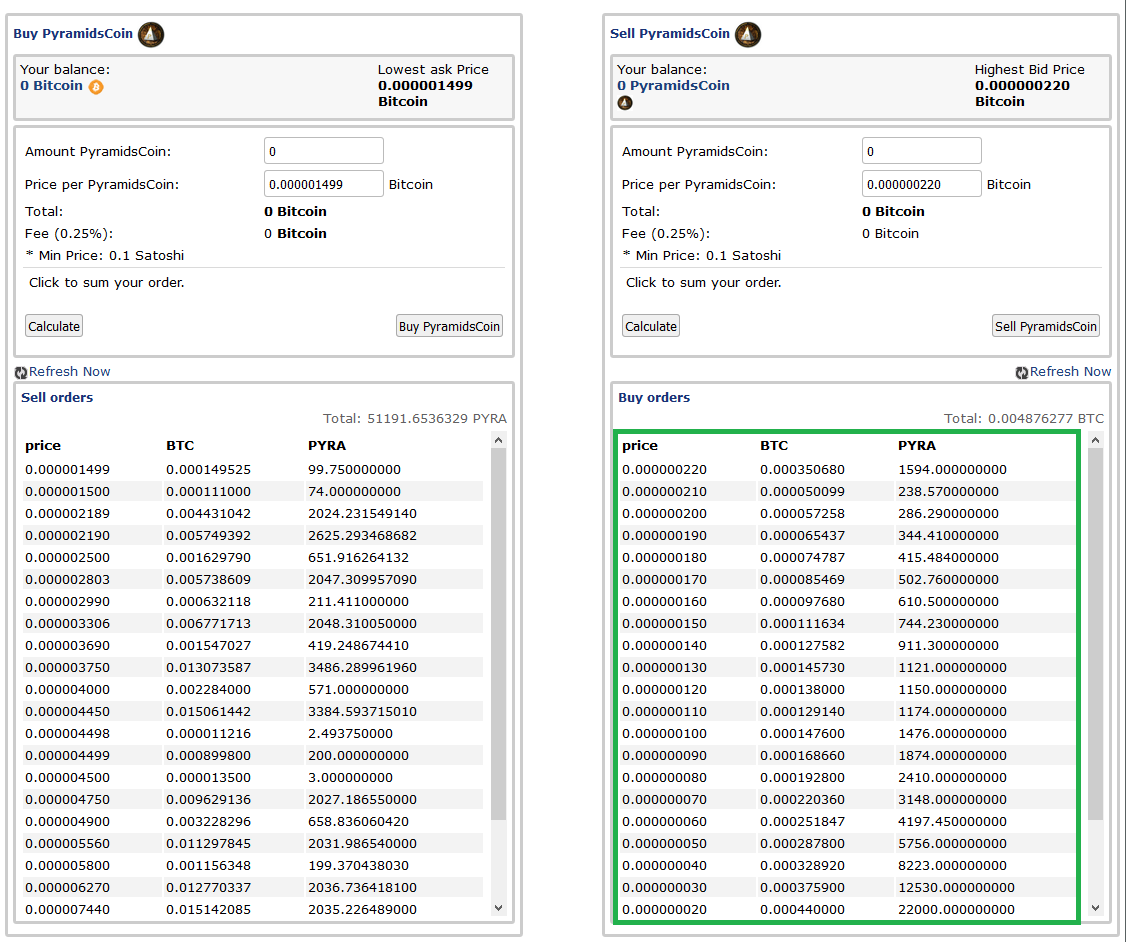Select buy order at price 0.000000190
Viewport: 1126px width, 942px height.
[x=848, y=536]
